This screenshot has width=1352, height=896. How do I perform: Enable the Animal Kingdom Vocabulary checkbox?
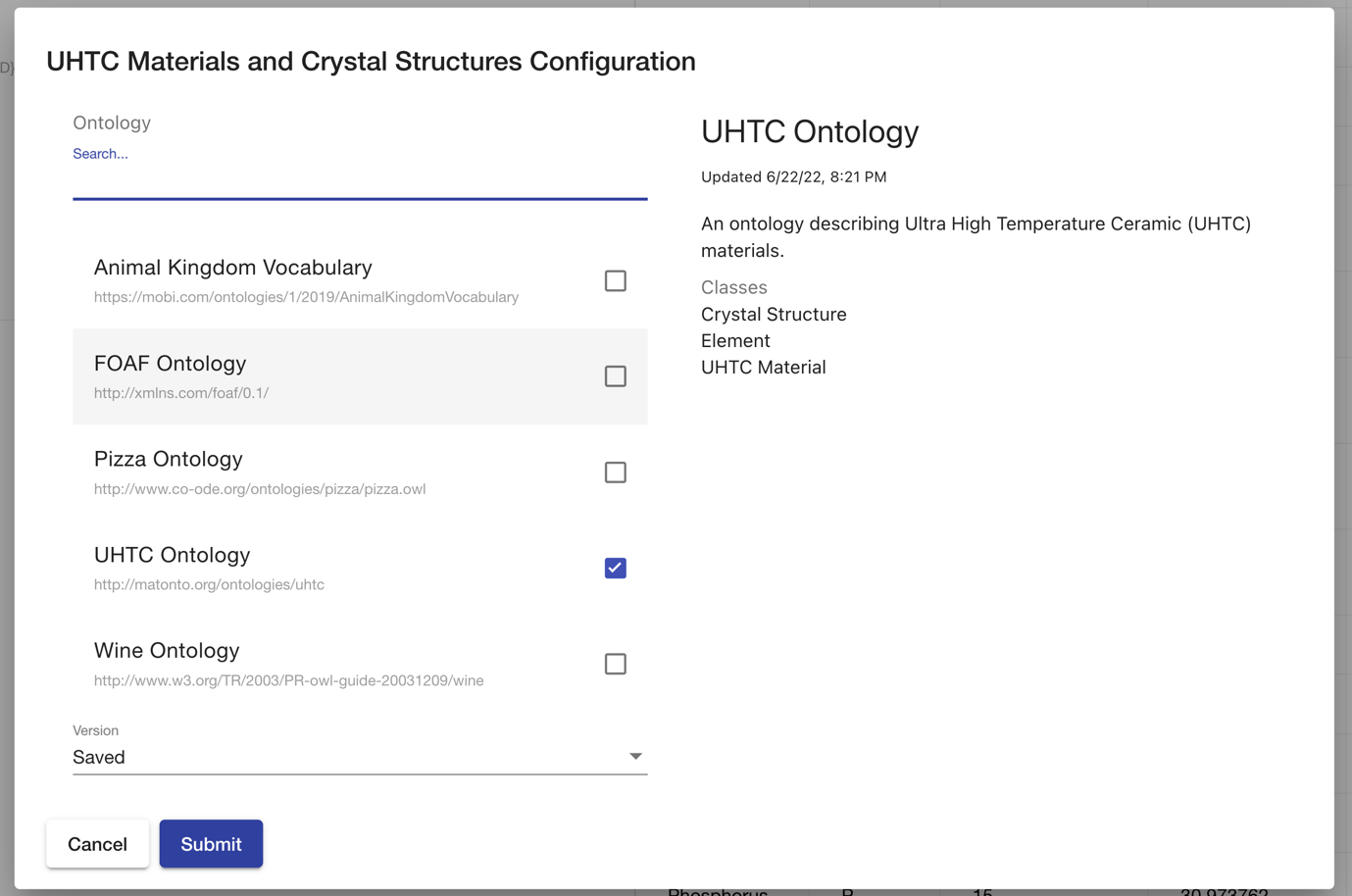click(615, 280)
